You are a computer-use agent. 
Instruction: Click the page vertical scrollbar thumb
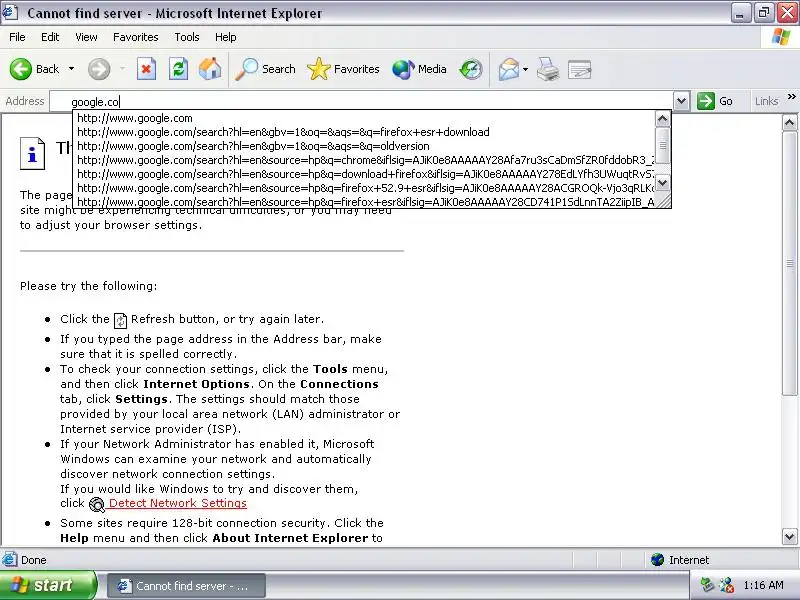tap(789, 263)
